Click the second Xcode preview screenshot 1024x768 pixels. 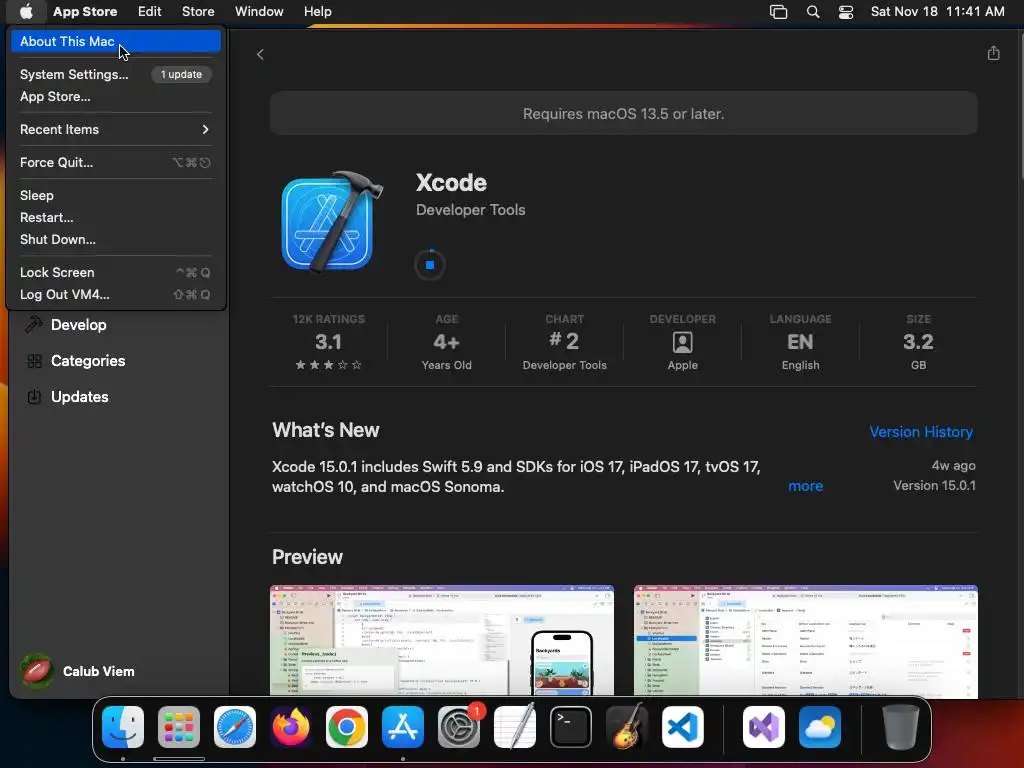tap(805, 641)
